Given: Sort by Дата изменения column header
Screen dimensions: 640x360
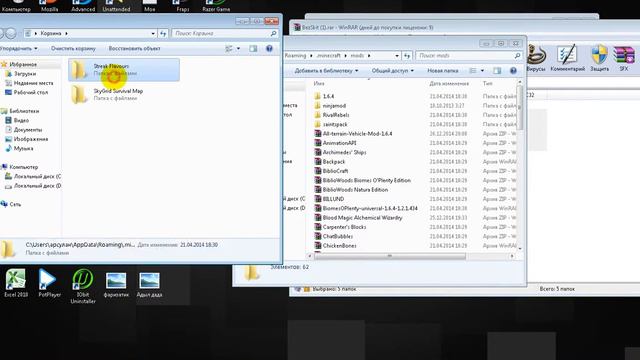Looking at the screenshot, I should (x=449, y=83).
